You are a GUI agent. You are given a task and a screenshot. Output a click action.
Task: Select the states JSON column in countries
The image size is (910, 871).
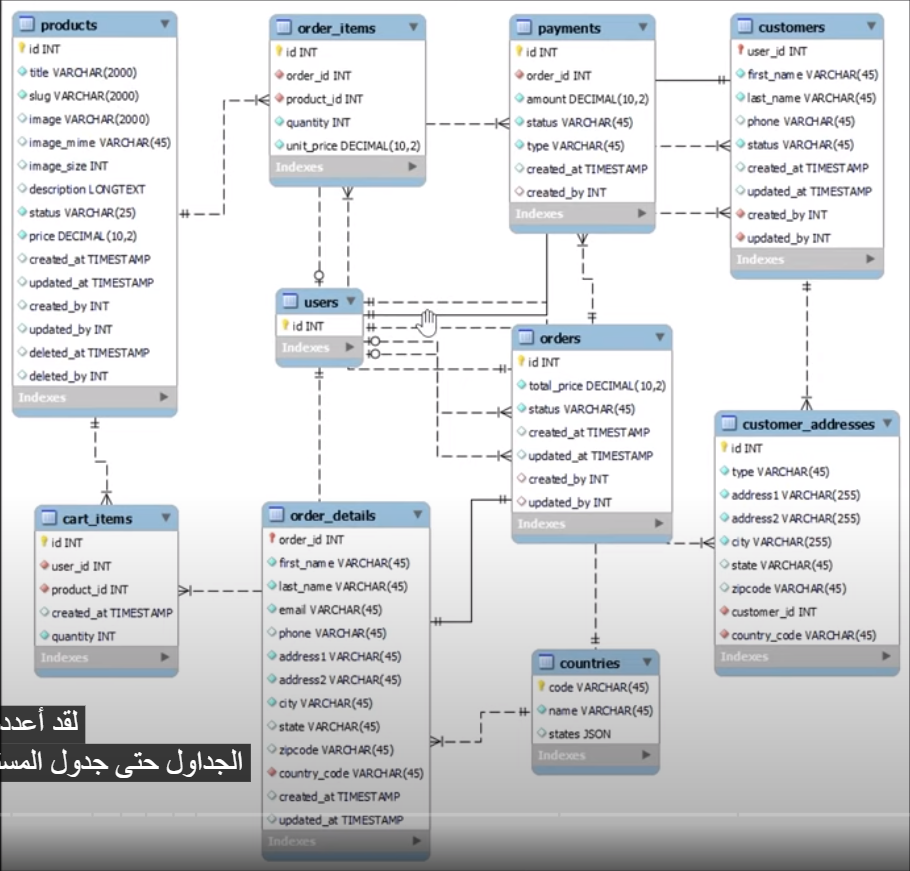click(579, 734)
